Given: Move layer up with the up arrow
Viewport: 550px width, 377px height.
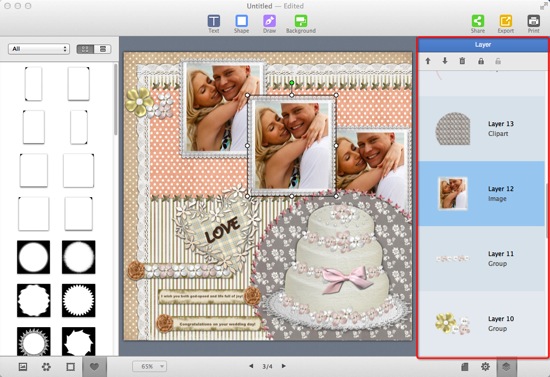Looking at the screenshot, I should click(x=428, y=61).
